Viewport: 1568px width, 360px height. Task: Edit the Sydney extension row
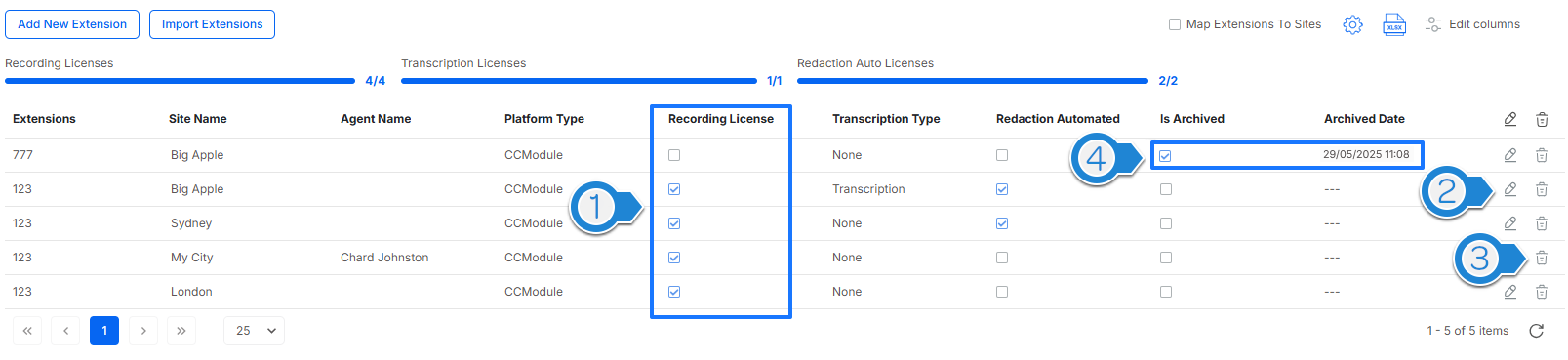[x=1510, y=223]
